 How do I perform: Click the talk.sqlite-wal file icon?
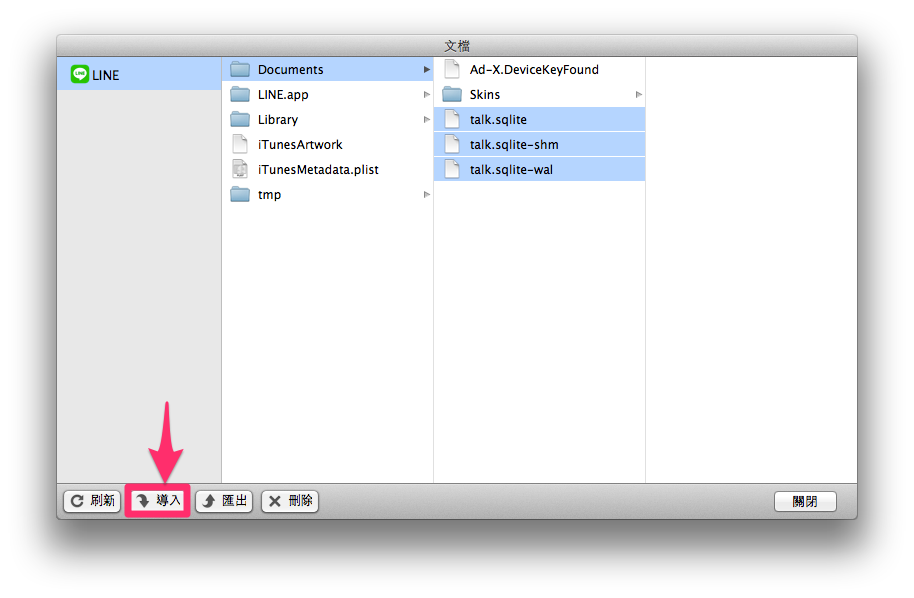pyautogui.click(x=452, y=169)
